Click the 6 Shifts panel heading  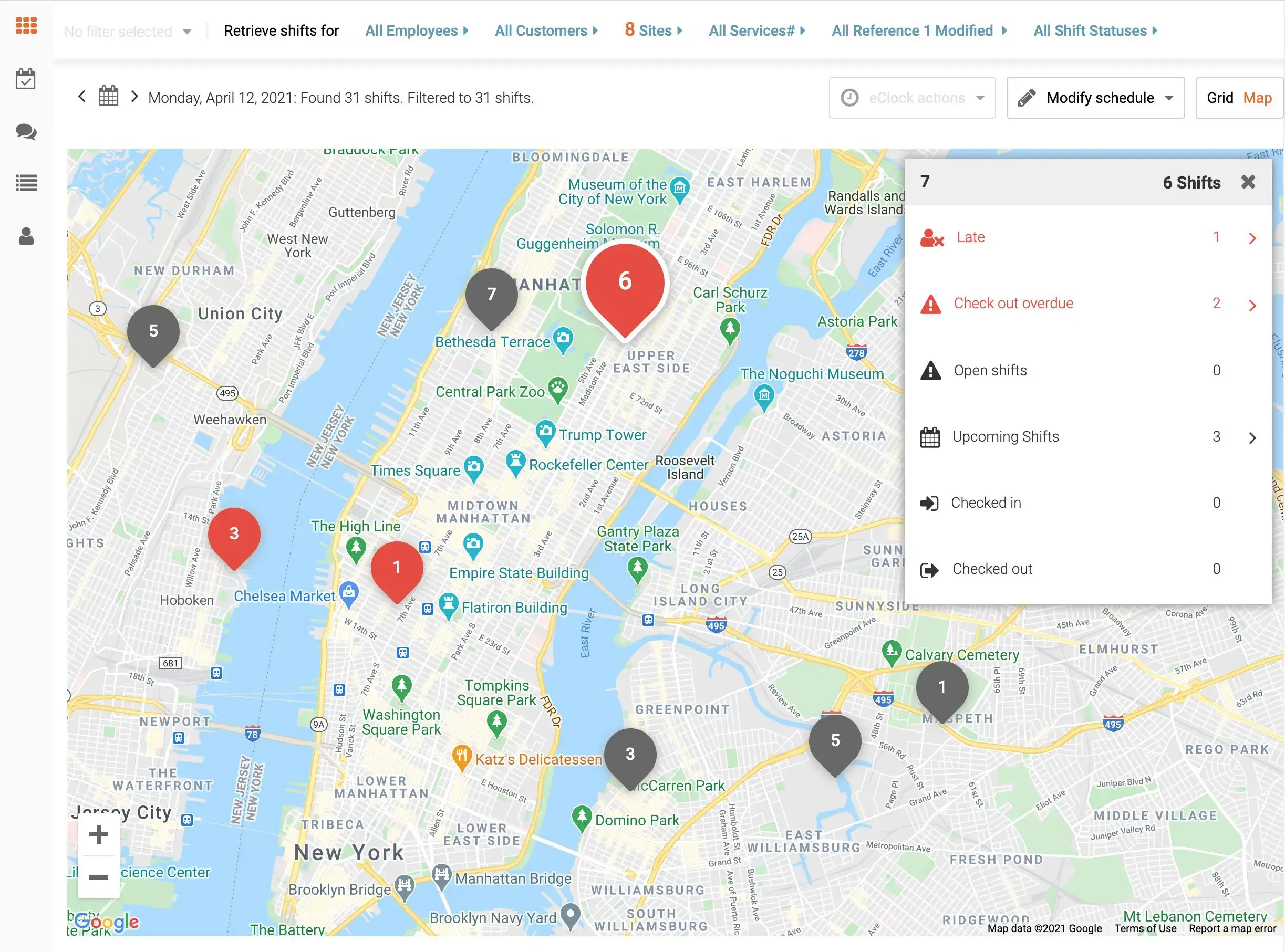(x=1191, y=183)
